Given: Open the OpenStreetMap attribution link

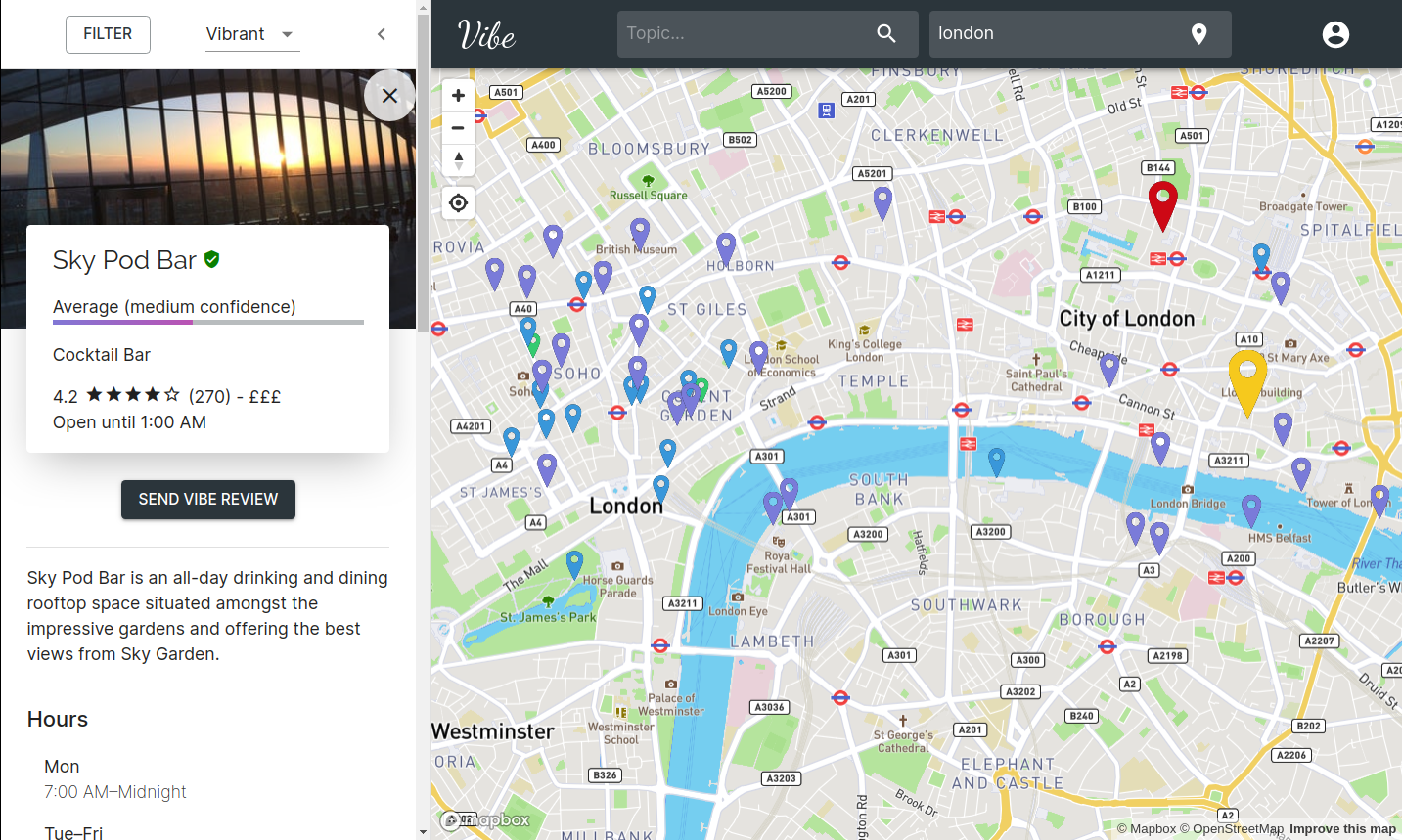Looking at the screenshot, I should pyautogui.click(x=1232, y=829).
